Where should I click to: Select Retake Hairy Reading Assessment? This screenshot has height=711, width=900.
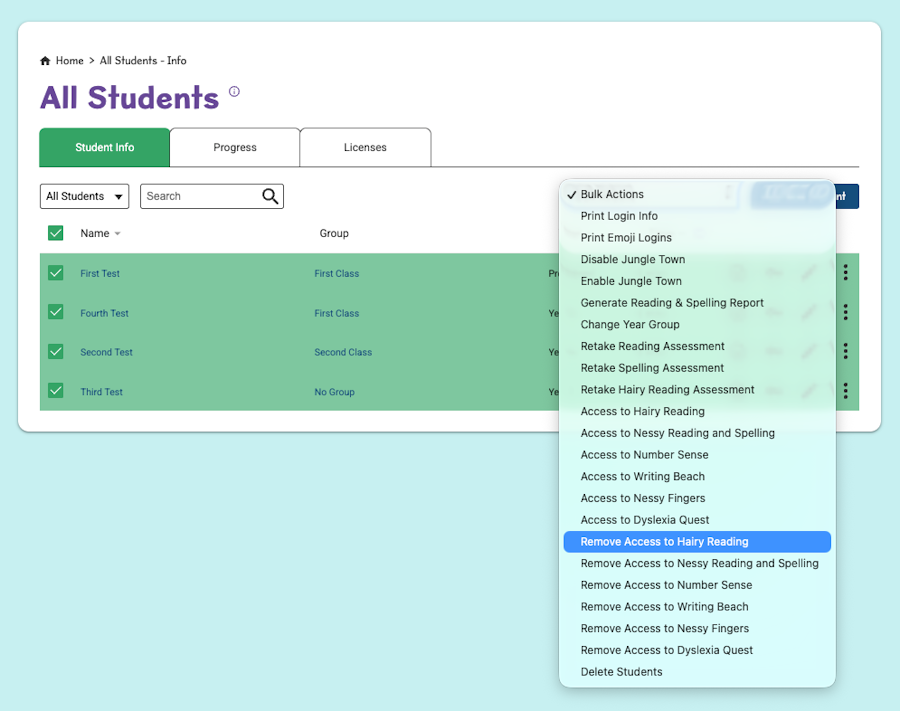[x=697, y=390]
